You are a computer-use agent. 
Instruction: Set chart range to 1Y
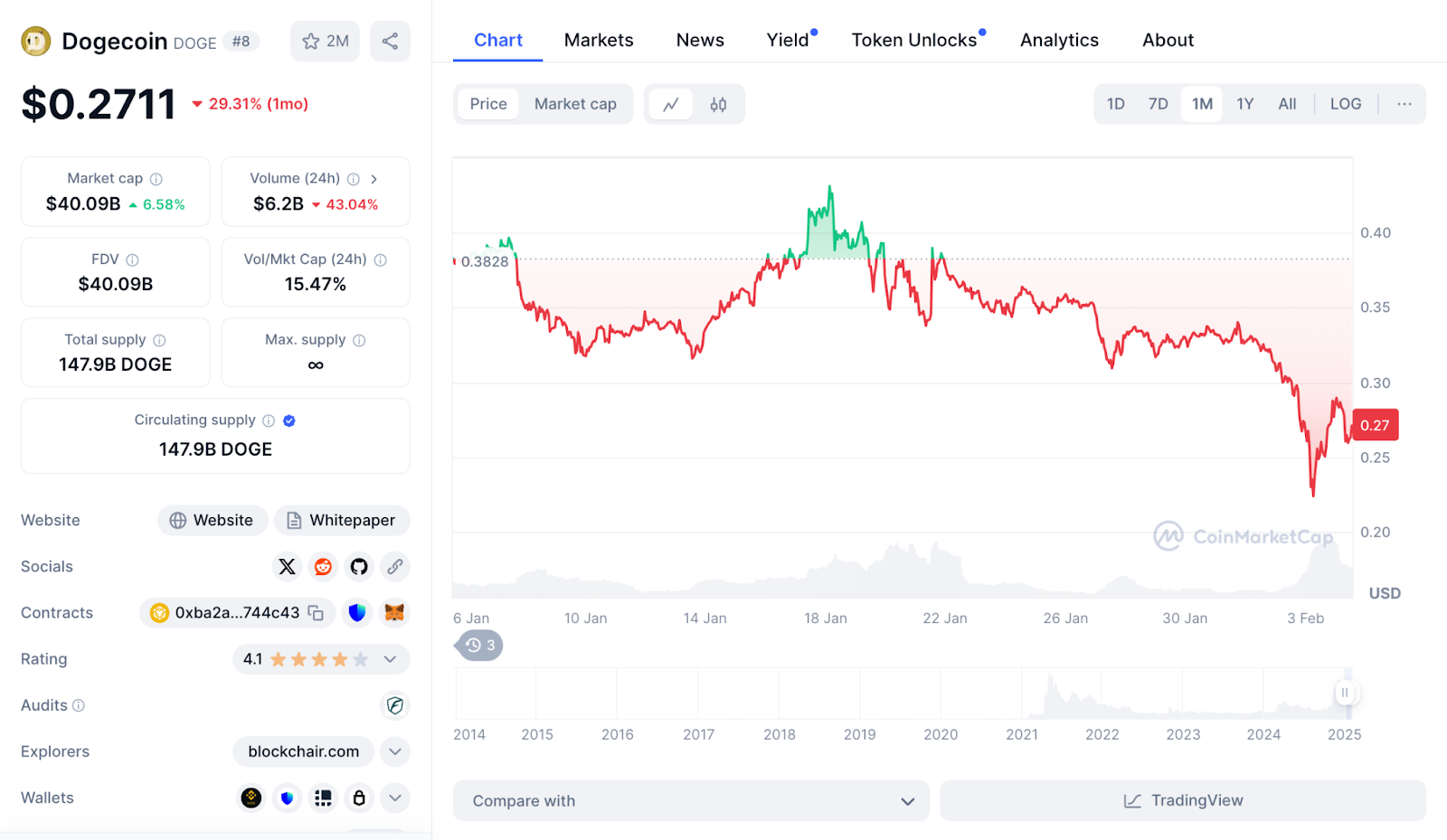tap(1245, 104)
